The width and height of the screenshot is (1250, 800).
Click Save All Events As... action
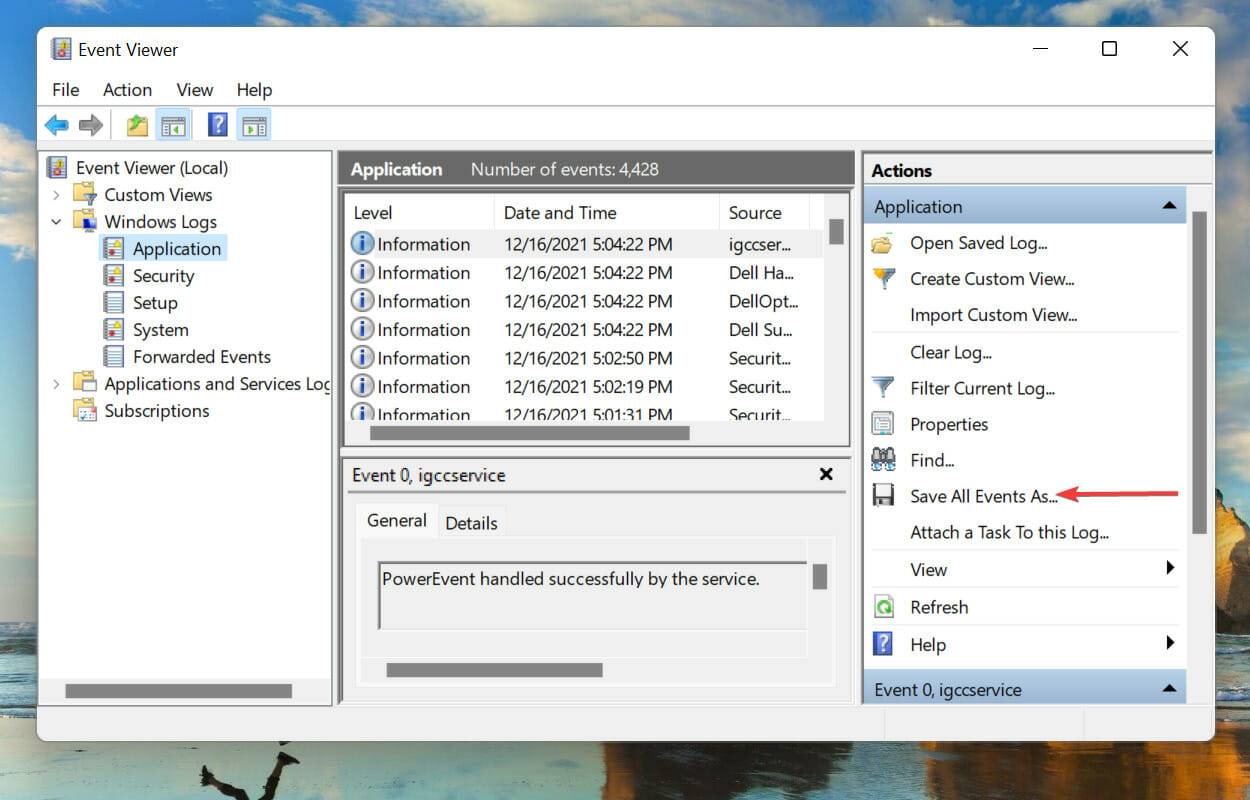984,496
